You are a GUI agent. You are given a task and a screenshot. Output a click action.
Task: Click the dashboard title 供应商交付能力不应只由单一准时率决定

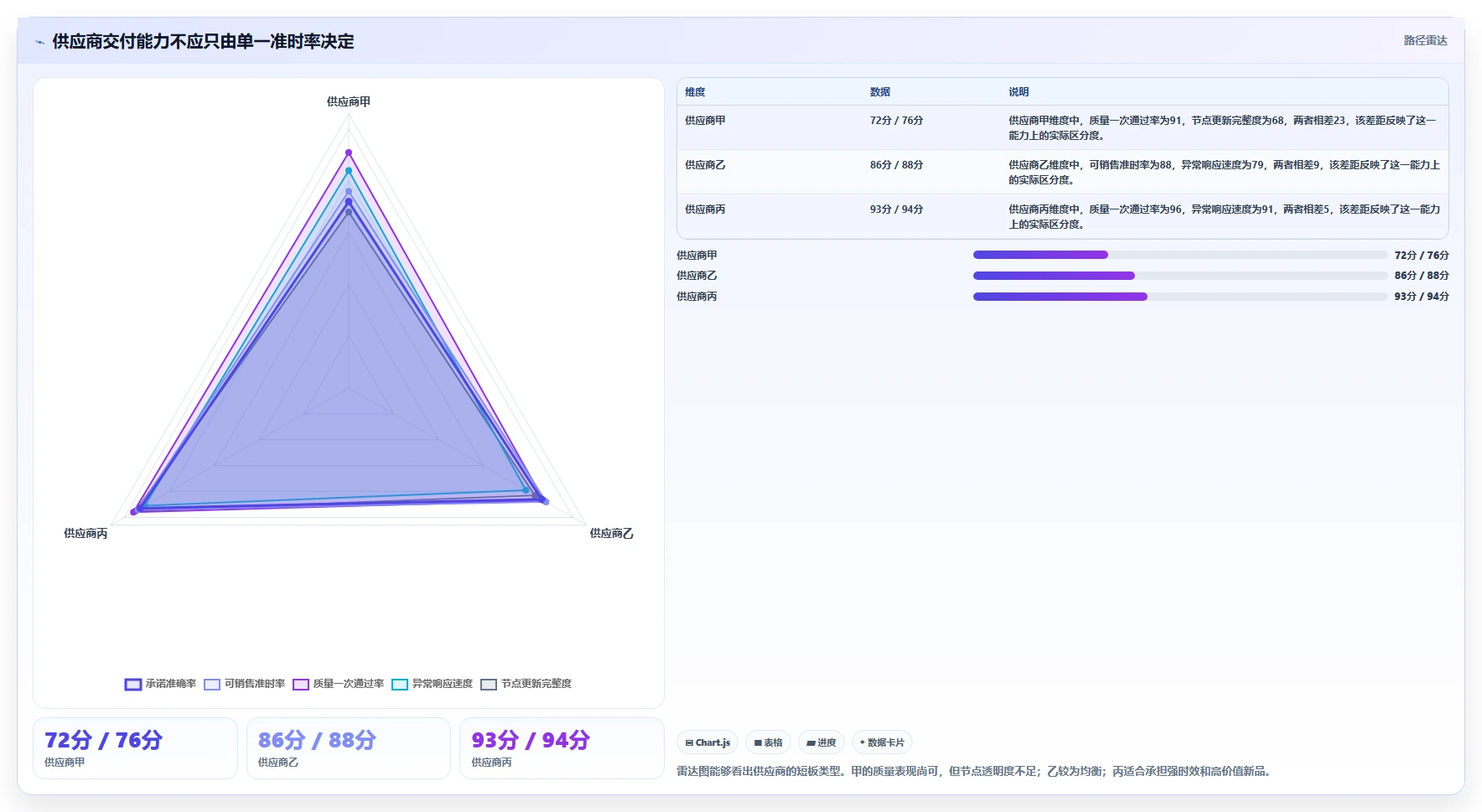[203, 42]
